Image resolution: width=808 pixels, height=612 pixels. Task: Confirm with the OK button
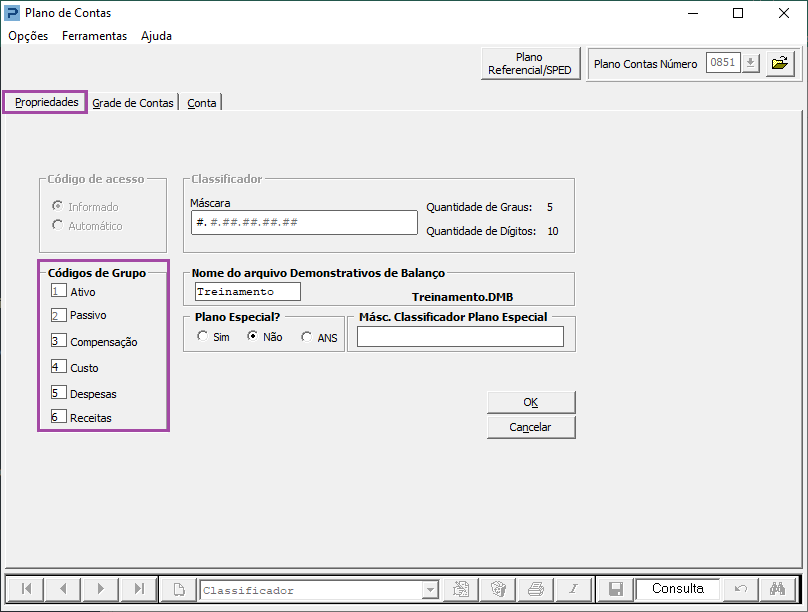[x=531, y=402]
